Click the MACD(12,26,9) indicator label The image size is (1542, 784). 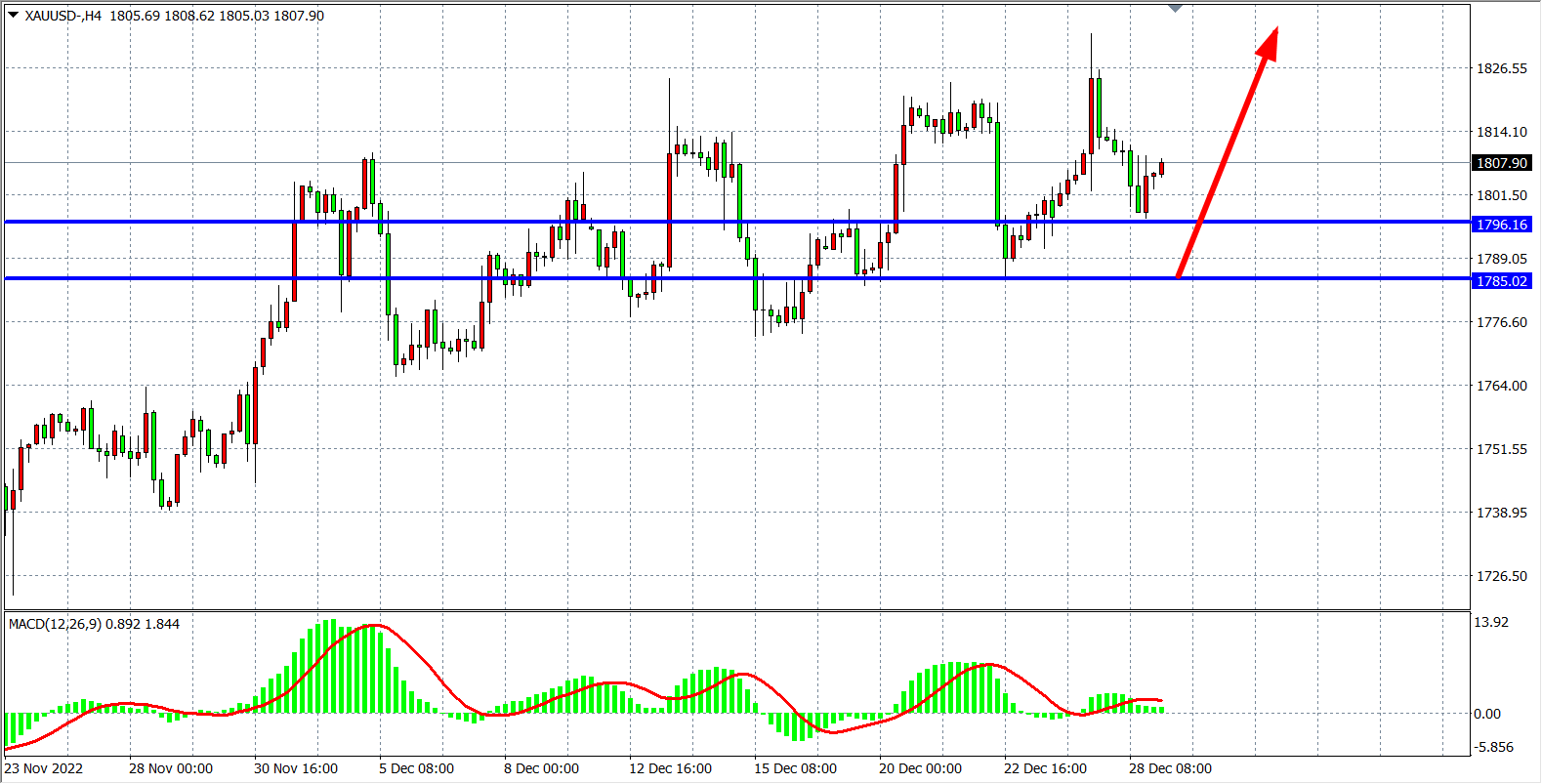point(94,624)
